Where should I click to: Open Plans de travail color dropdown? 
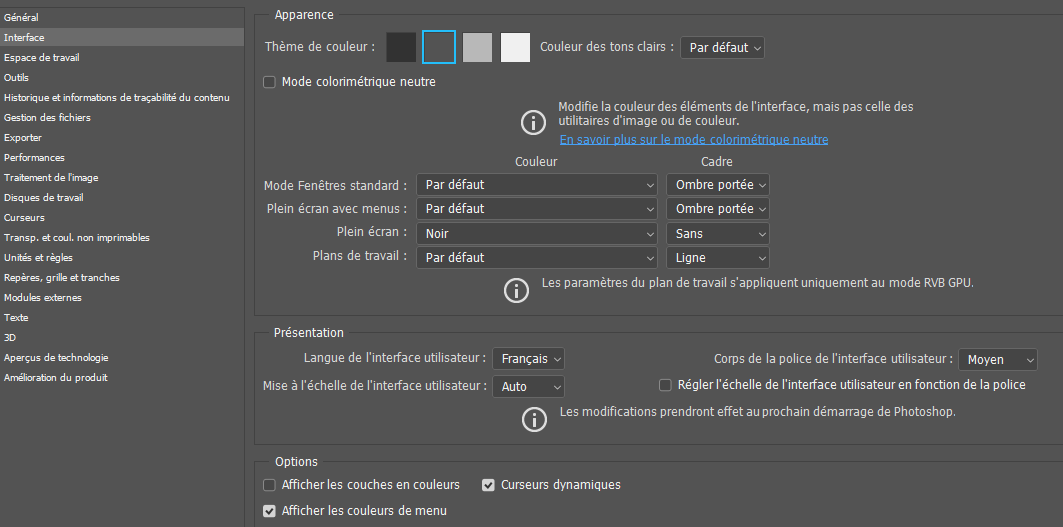click(536, 258)
